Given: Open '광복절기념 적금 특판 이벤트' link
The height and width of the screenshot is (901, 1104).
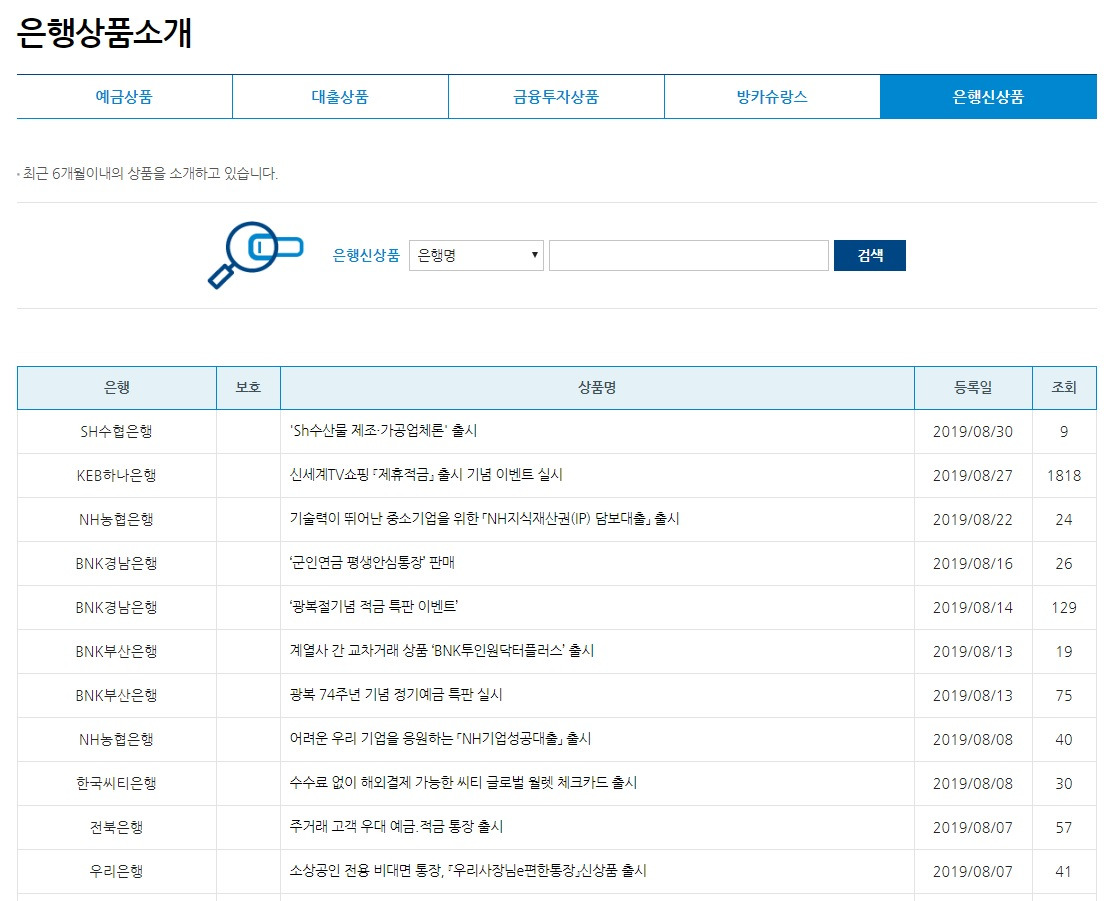Looking at the screenshot, I should 374,607.
